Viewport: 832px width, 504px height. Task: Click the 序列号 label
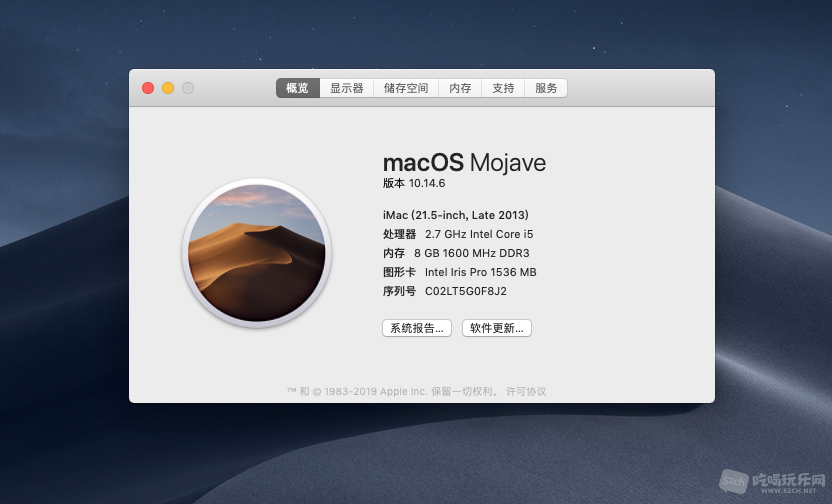pos(399,291)
